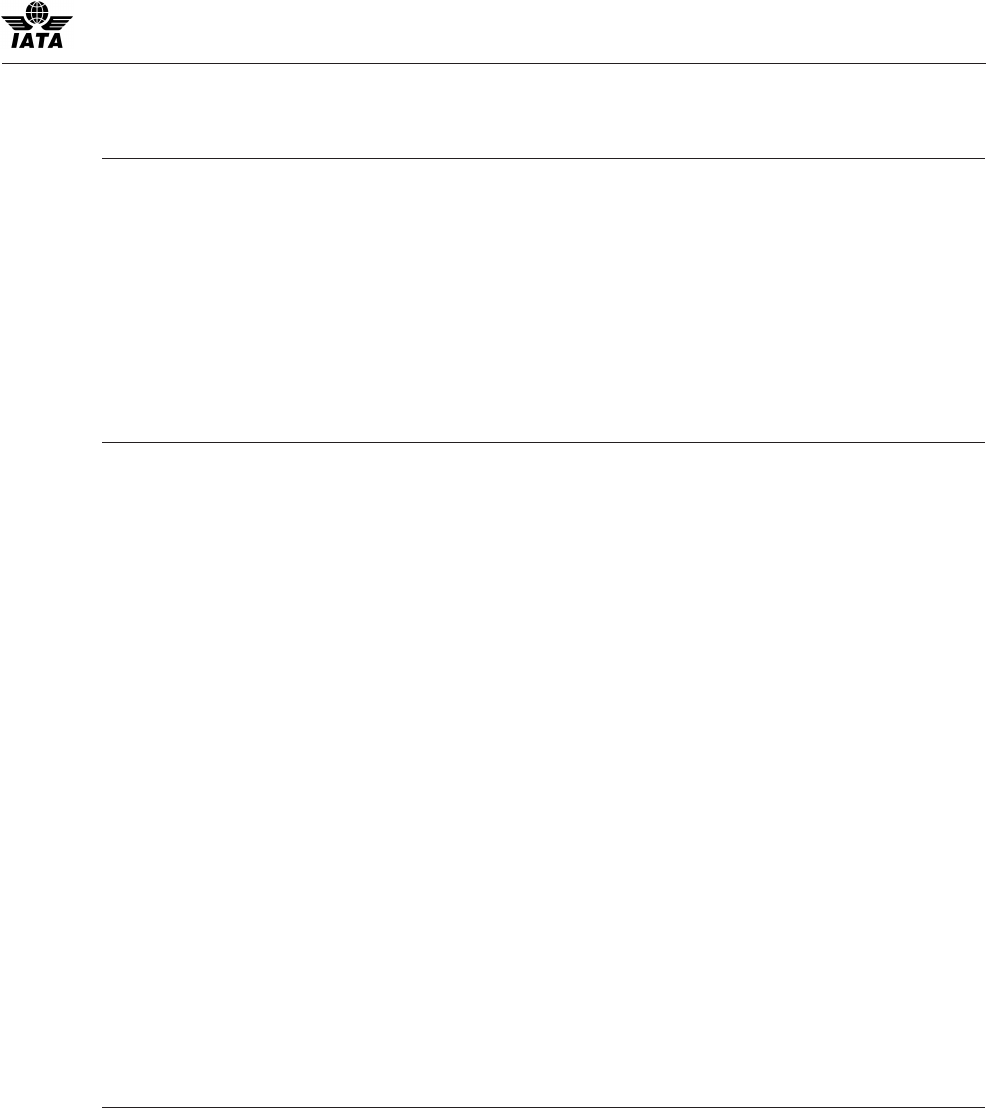Image resolution: width=986 pixels, height=1108 pixels.
Task: Click inside the blank upper section box
Action: click(544, 300)
